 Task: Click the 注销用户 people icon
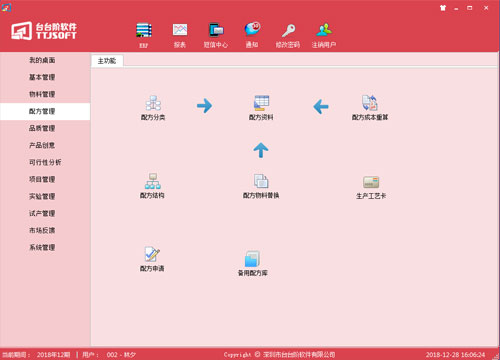324,30
